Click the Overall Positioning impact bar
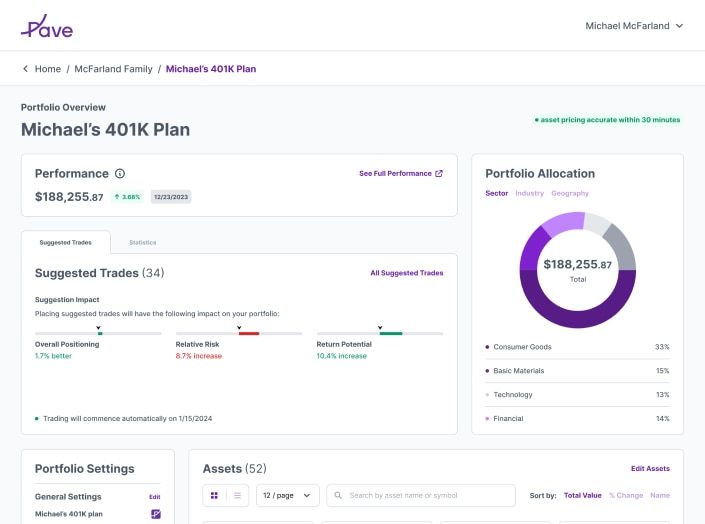The image size is (705, 524). pyautogui.click(x=98, y=333)
